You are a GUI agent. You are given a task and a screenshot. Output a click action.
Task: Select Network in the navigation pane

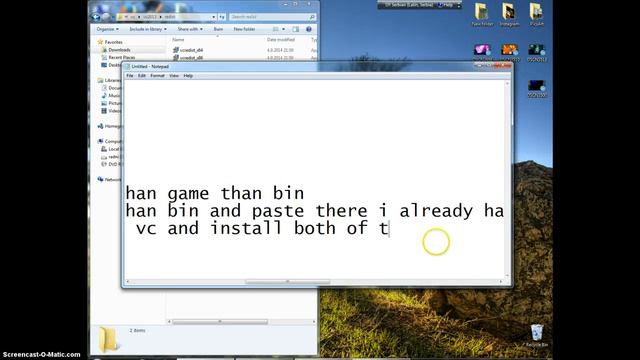click(x=109, y=180)
